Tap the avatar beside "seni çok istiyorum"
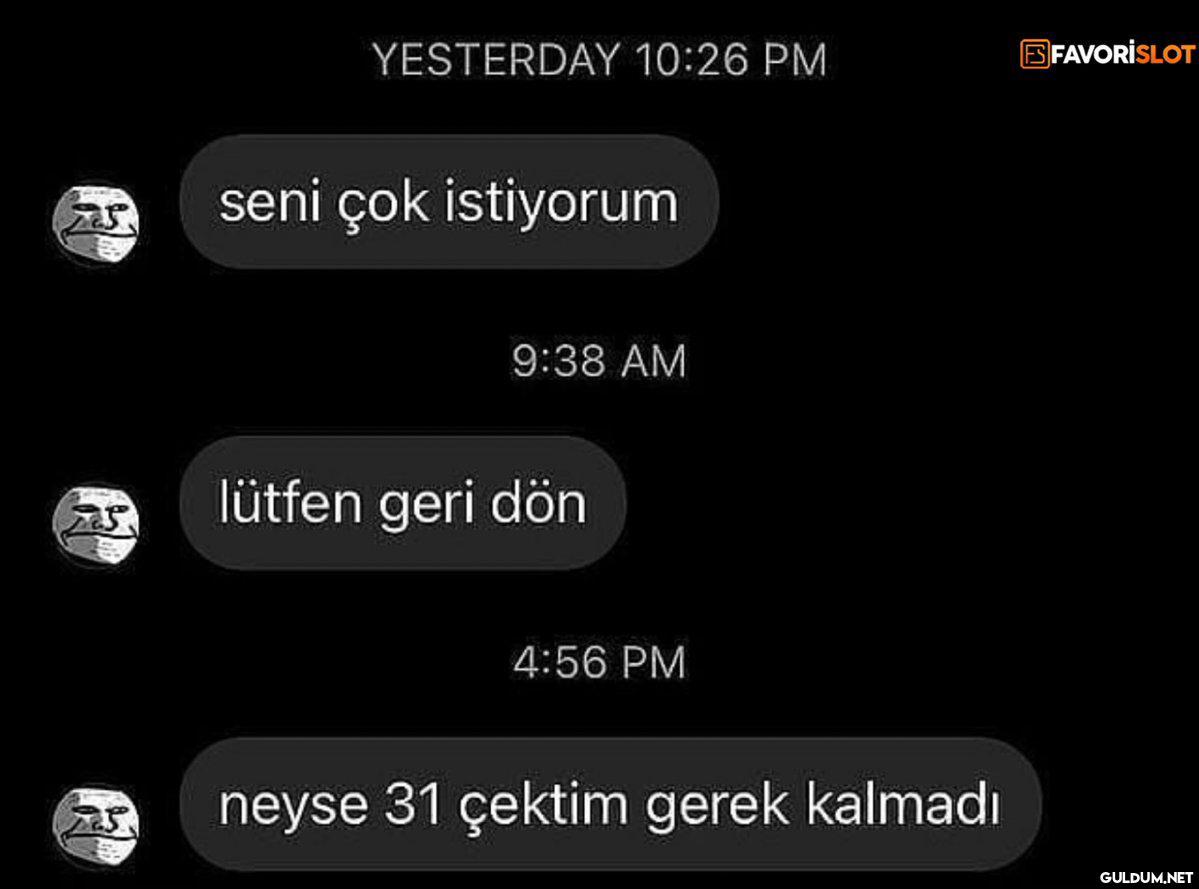This screenshot has height=889, width=1199. 96,222
